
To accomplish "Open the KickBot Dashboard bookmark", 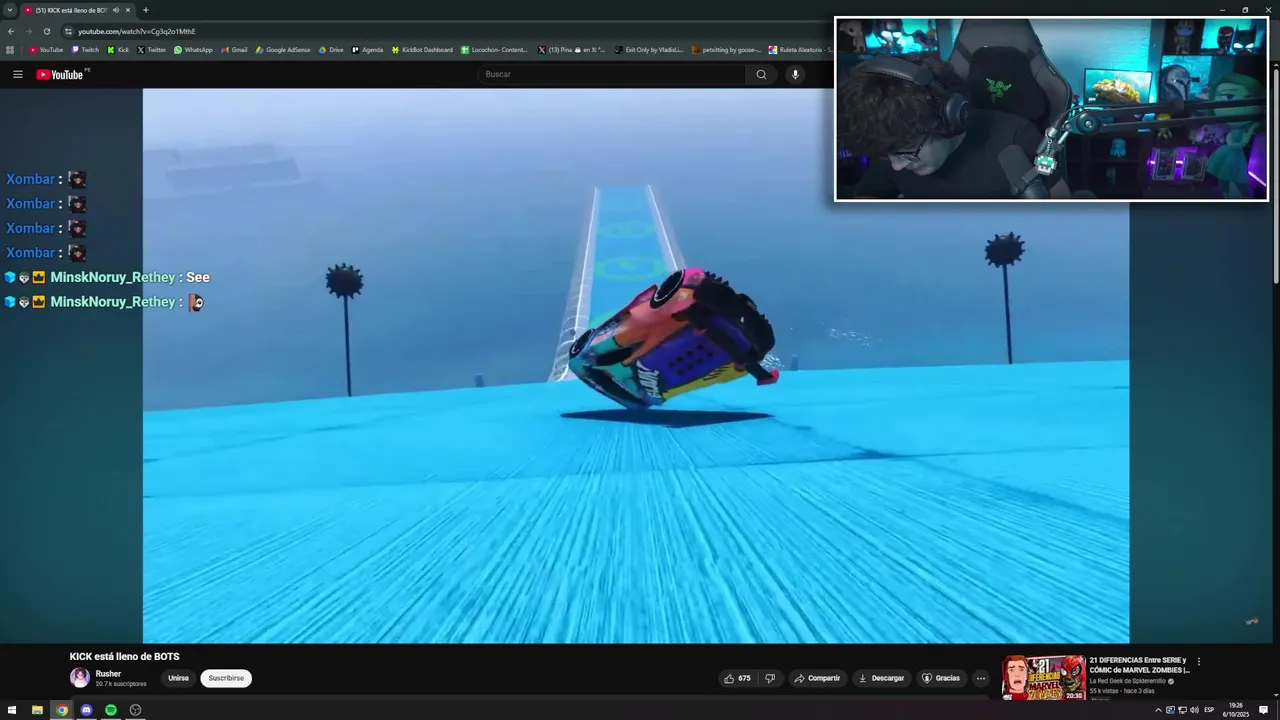I will 422,49.
